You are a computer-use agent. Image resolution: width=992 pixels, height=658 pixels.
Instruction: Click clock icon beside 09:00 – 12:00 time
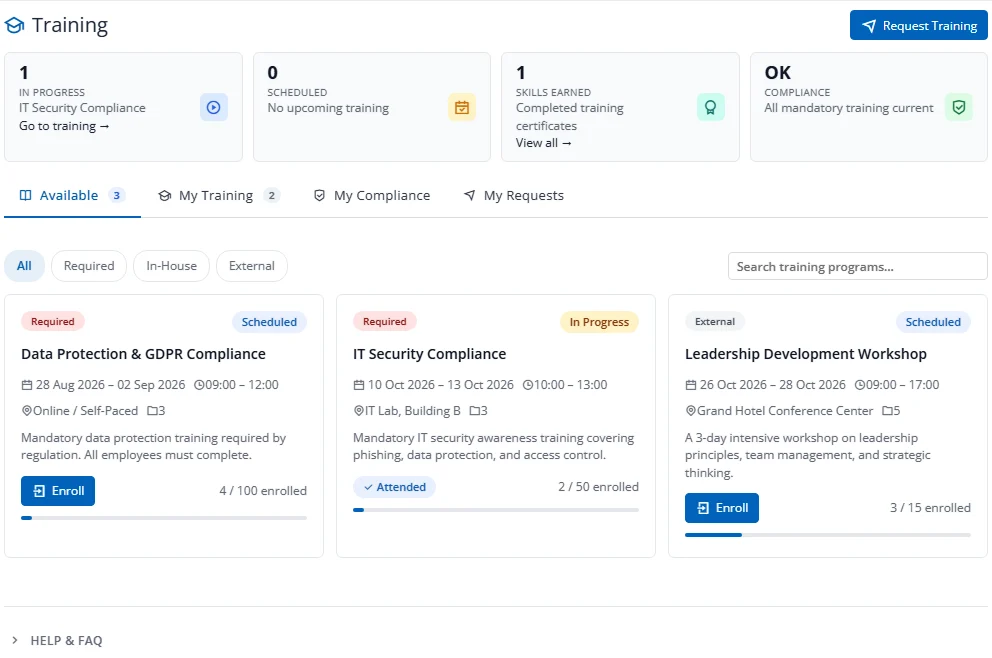(x=199, y=385)
